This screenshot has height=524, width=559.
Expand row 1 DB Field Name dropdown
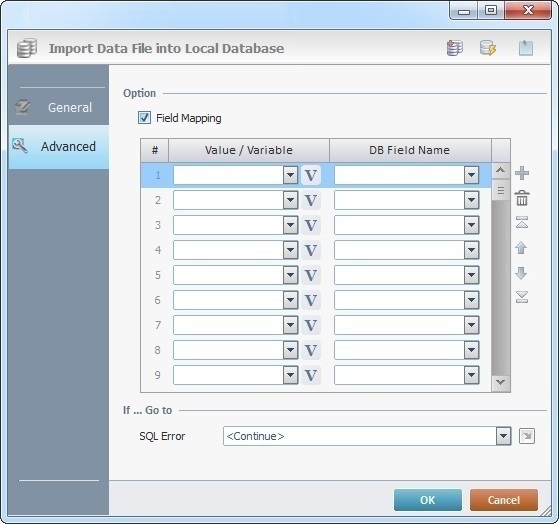pos(471,175)
